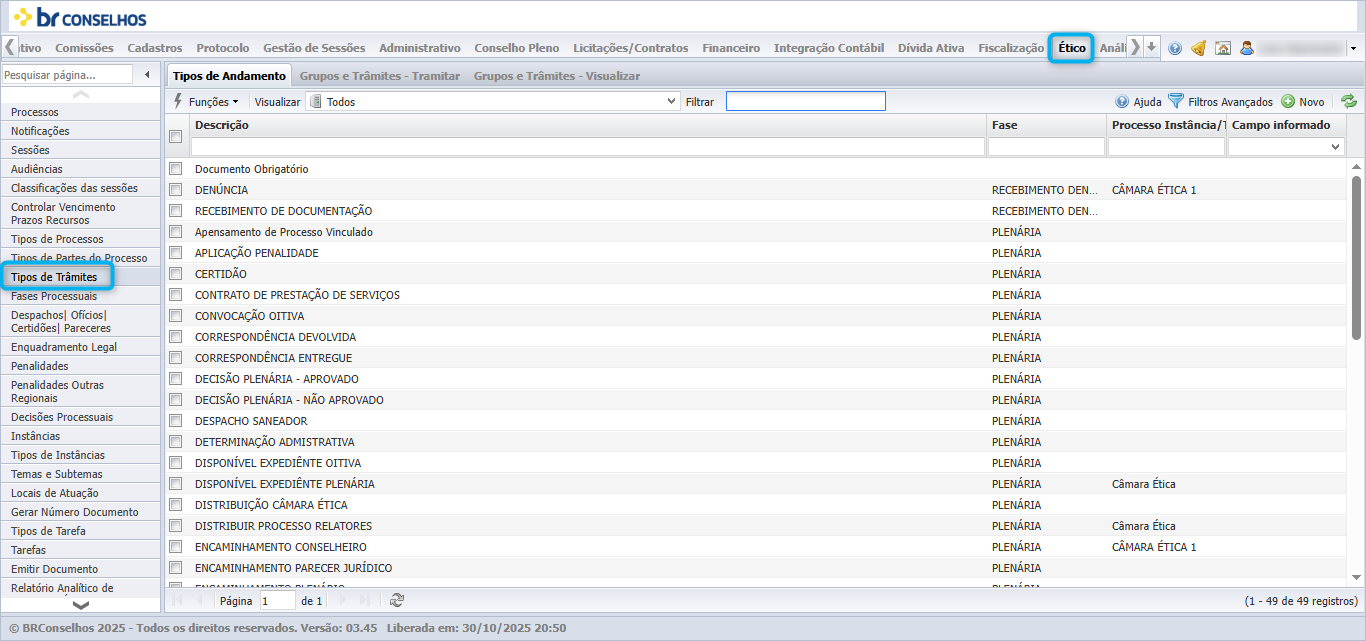
Task: Open Penalidades in the sidebar
Action: [x=40, y=366]
